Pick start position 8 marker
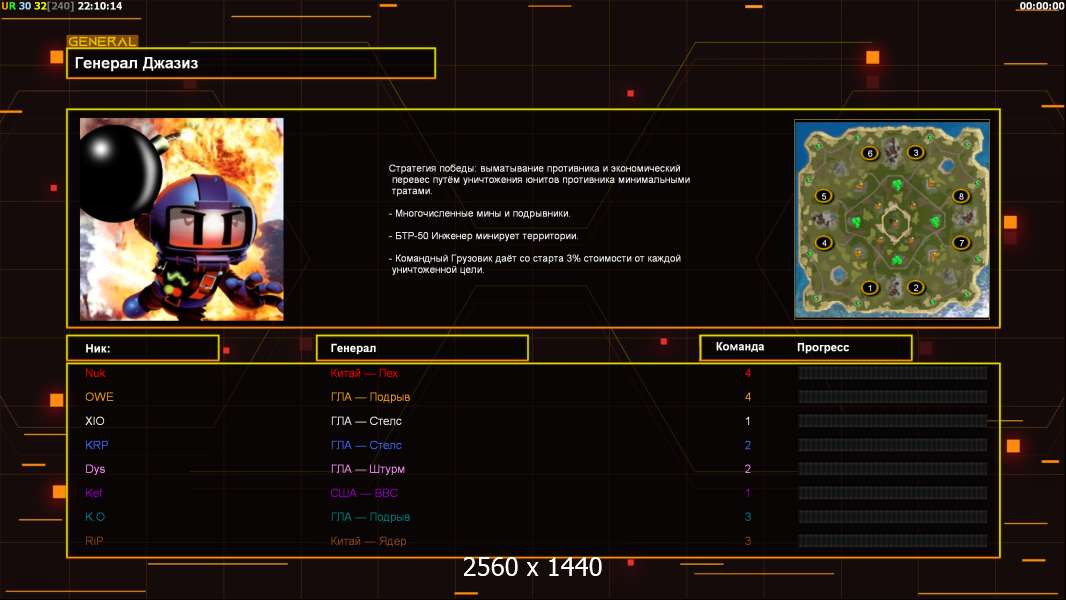This screenshot has width=1066, height=600. point(960,196)
